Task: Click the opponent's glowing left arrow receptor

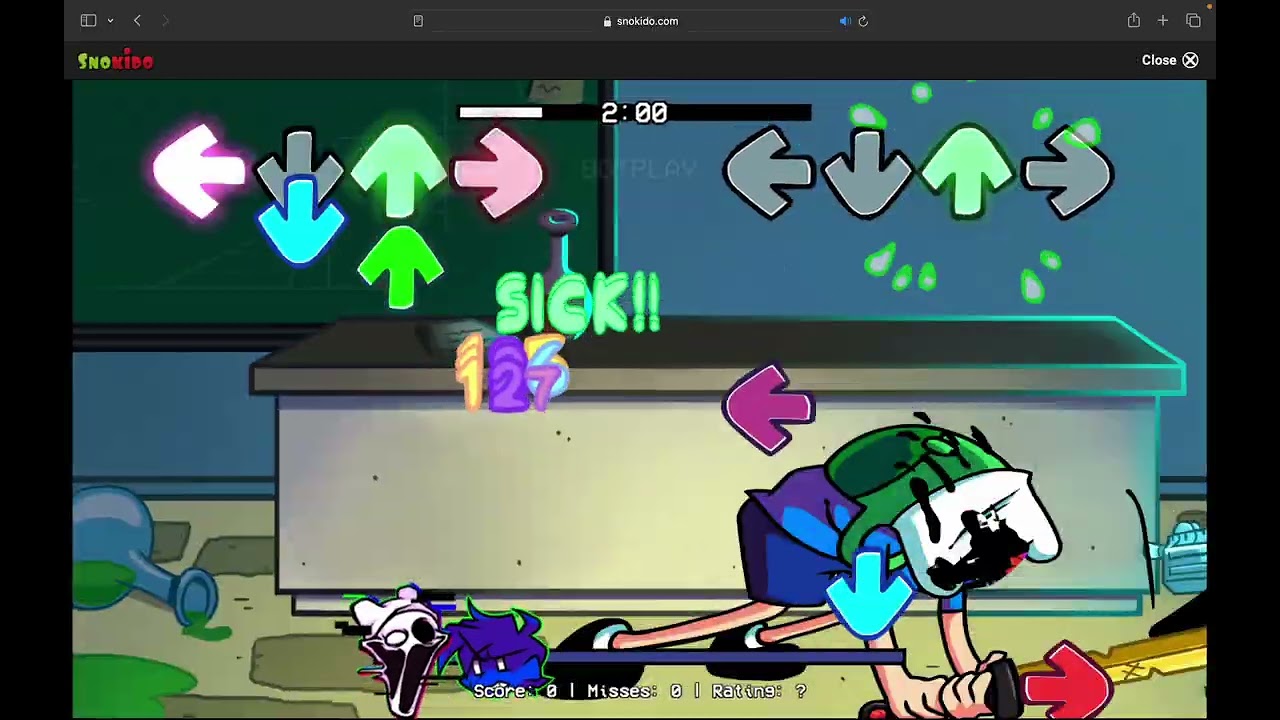Action: coord(199,171)
